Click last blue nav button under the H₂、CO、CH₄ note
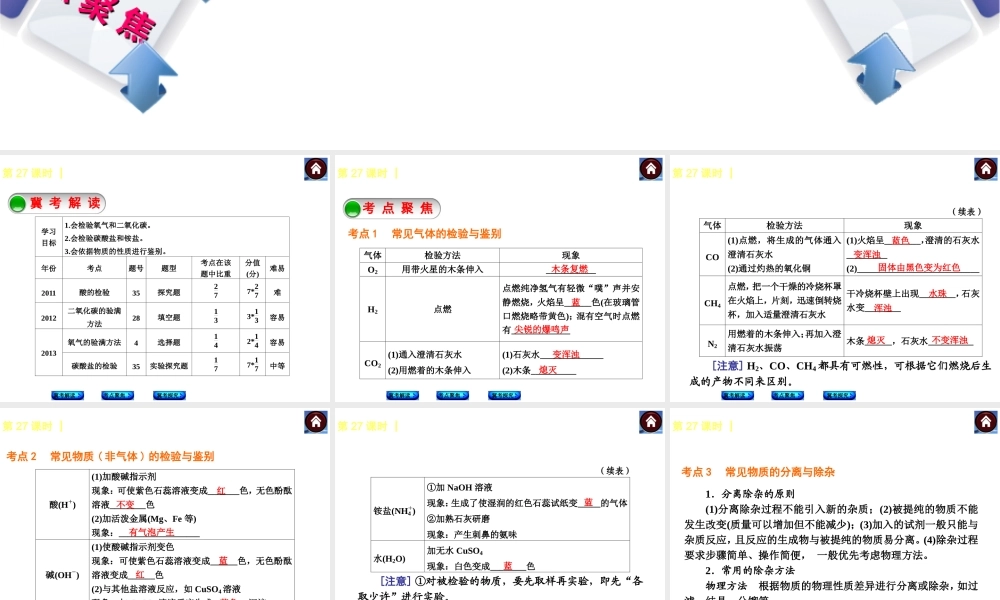The height and width of the screenshot is (600, 1000). coord(839,395)
